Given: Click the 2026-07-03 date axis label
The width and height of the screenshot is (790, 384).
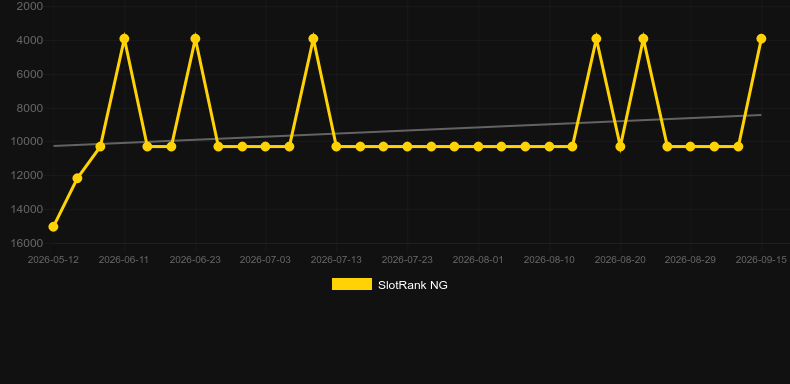Looking at the screenshot, I should (265, 260).
